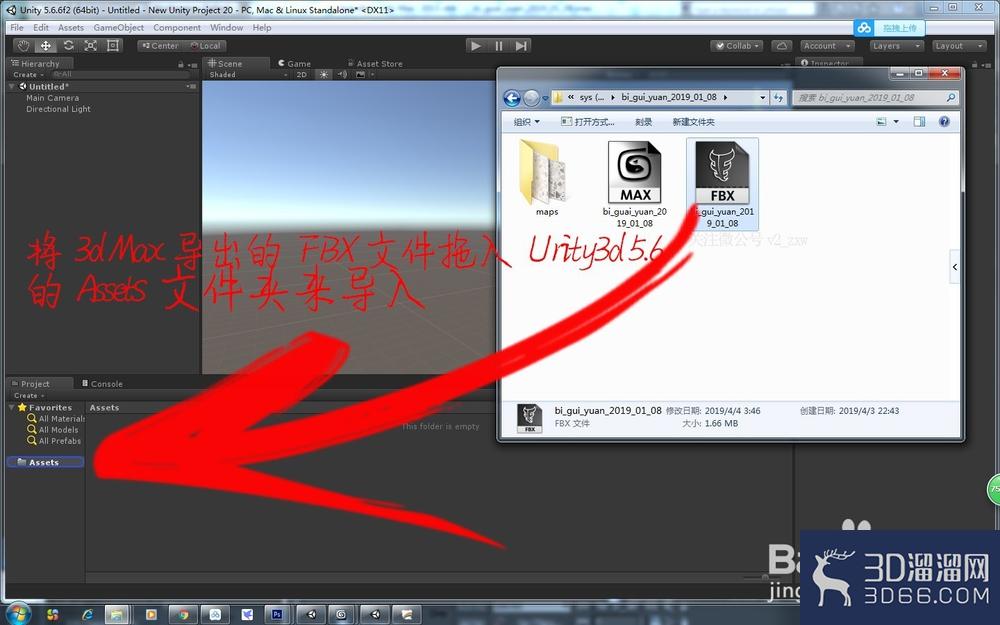Viewport: 1000px width, 625px height.
Task: Toggle 2D view in Scene
Action: tap(302, 75)
